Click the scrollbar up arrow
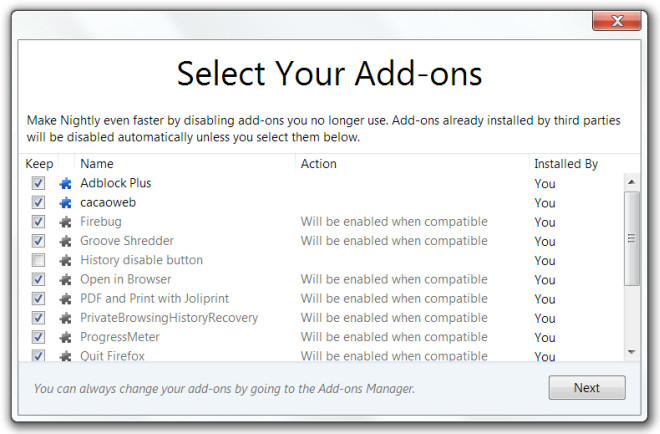 click(631, 182)
